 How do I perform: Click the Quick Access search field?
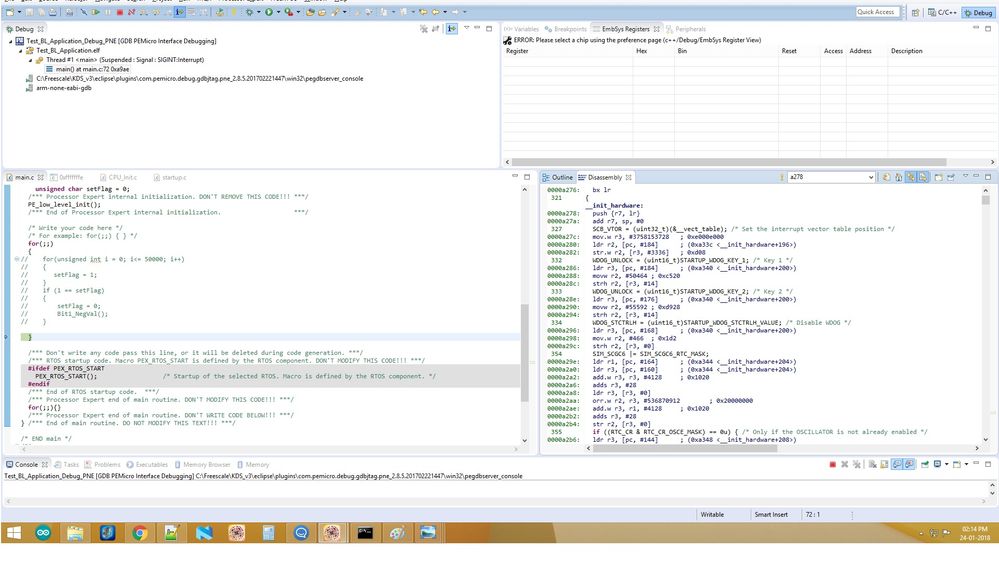(x=876, y=11)
